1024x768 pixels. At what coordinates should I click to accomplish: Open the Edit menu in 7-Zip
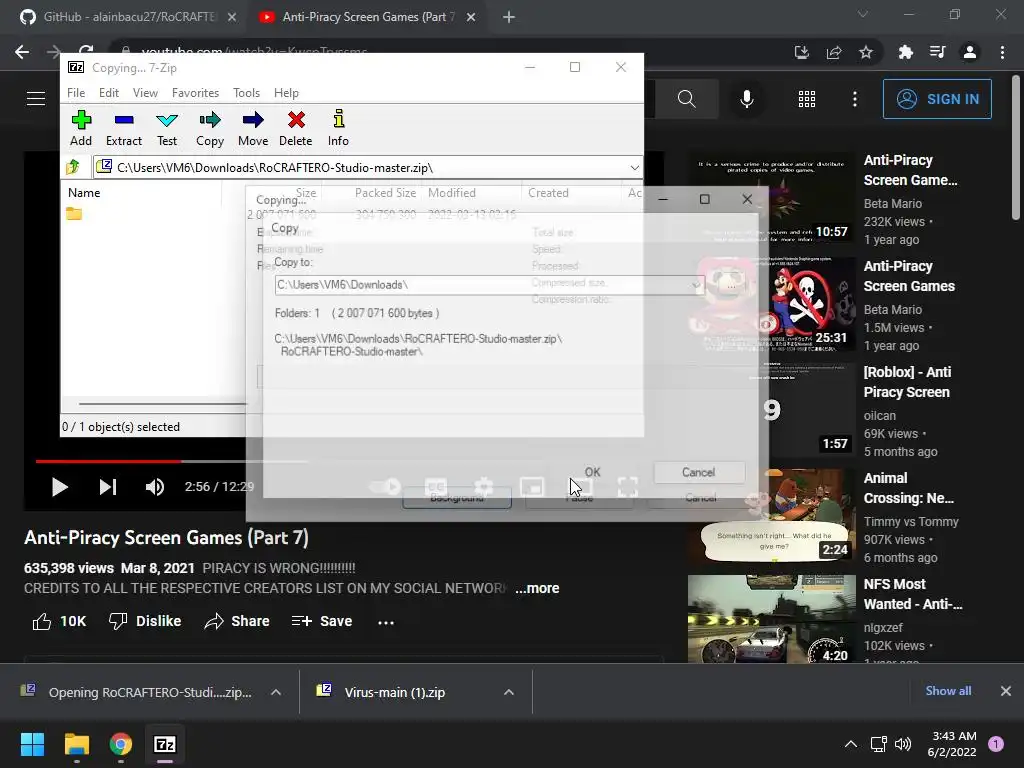pos(108,93)
